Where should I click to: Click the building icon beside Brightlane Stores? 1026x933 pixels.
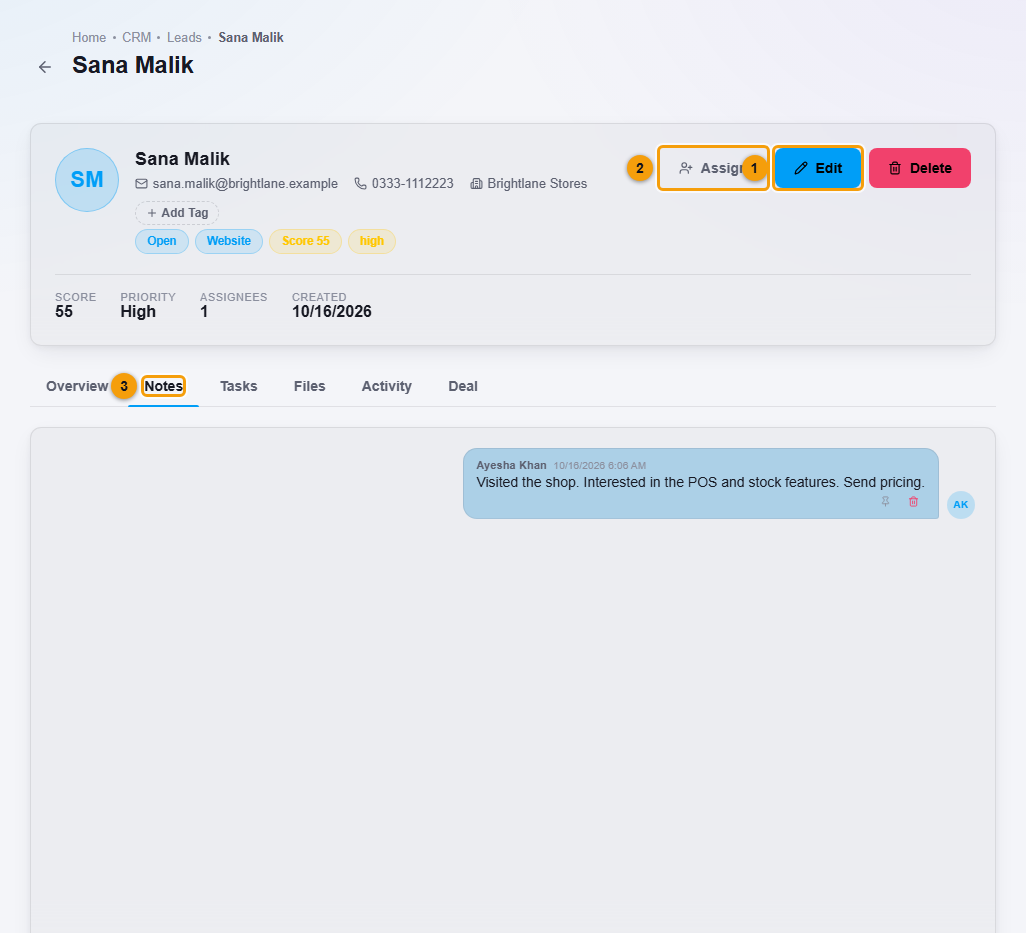(x=476, y=184)
